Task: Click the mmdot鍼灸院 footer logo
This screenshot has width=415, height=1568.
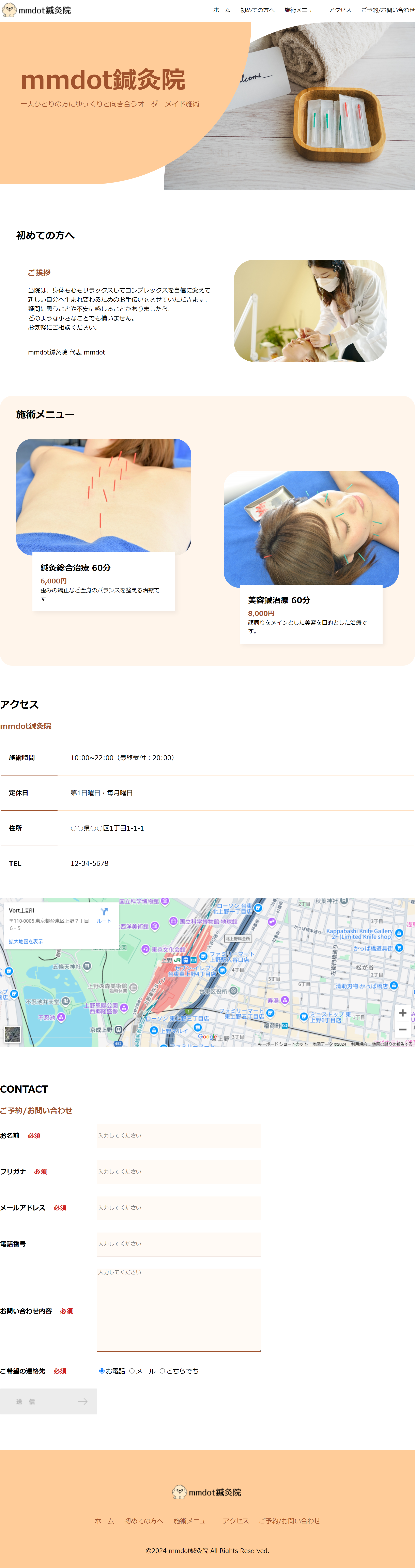Action: [x=207, y=1492]
